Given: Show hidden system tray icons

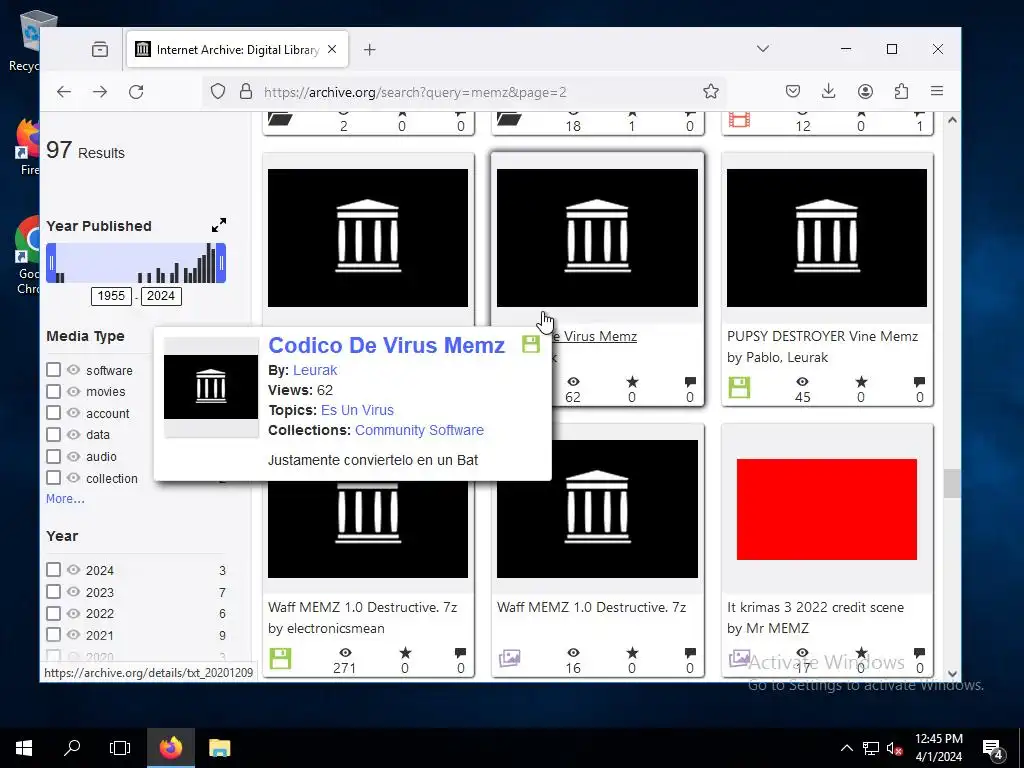Looking at the screenshot, I should [846, 748].
